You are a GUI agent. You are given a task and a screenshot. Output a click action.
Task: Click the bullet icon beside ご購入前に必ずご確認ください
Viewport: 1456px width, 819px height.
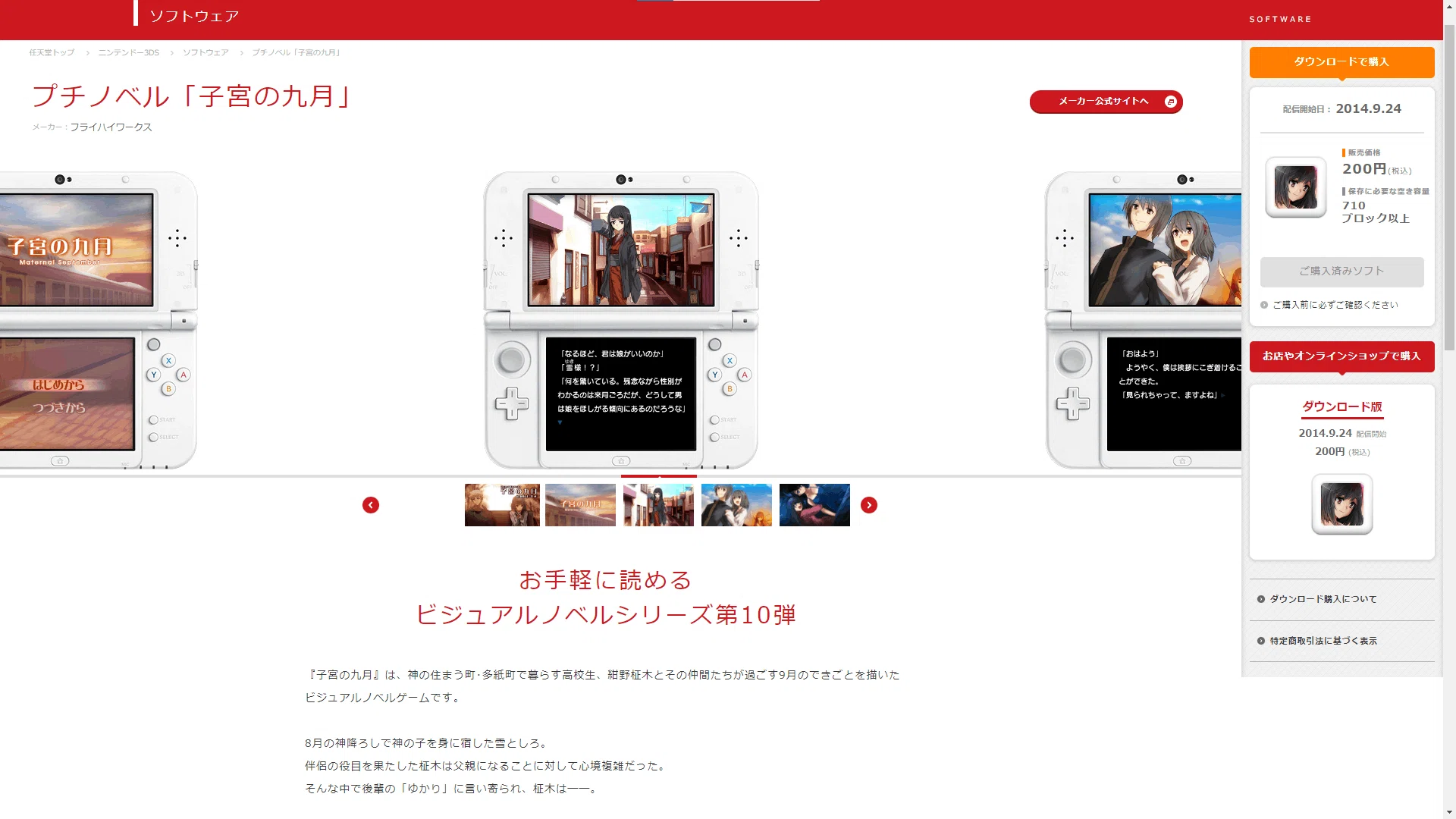[1264, 305]
